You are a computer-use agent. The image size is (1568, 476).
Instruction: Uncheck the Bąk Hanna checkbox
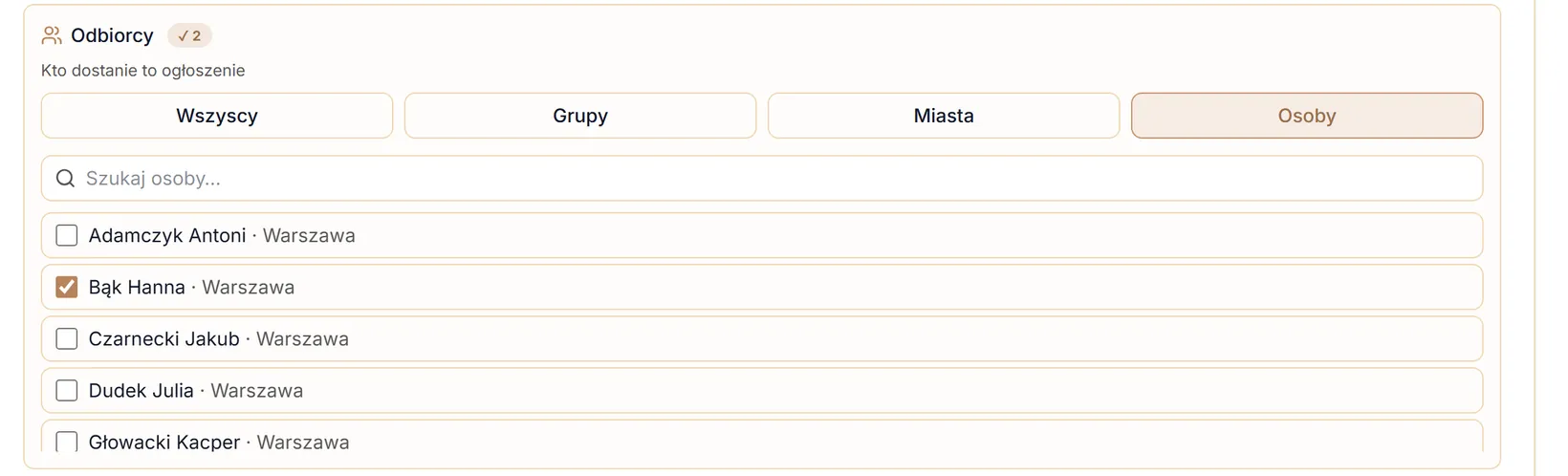tap(67, 287)
